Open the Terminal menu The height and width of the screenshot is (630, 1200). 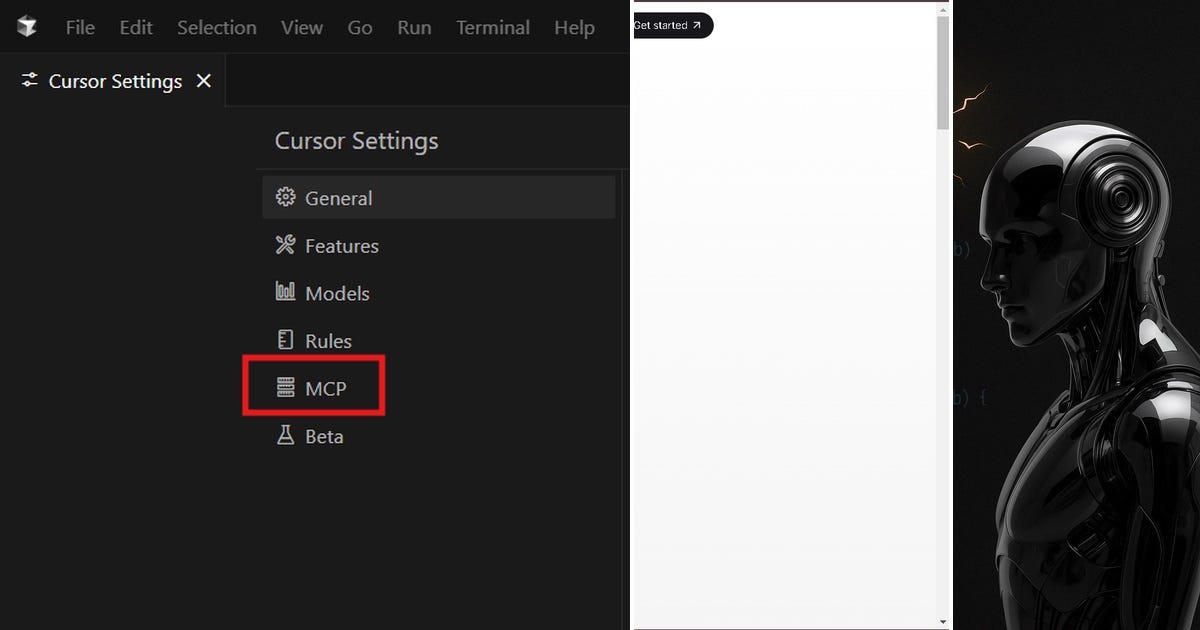494,28
